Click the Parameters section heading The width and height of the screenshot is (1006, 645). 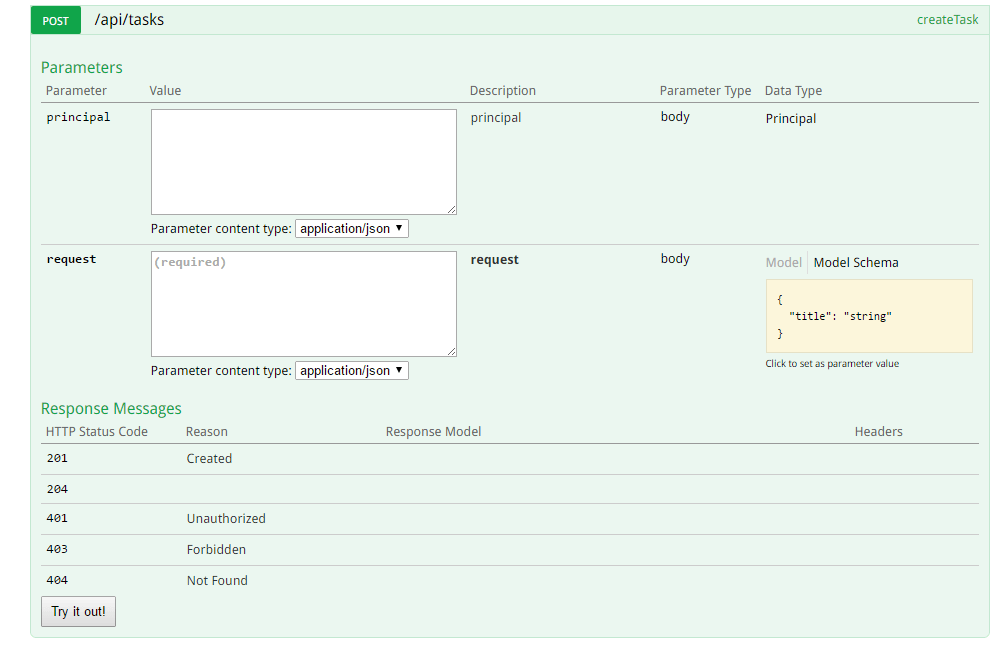[81, 67]
